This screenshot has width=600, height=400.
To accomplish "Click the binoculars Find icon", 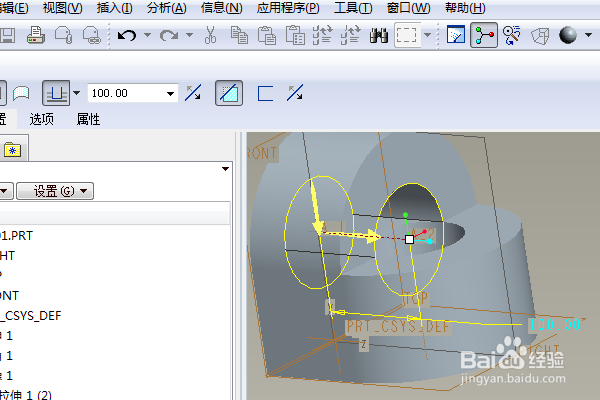I will coord(379,36).
